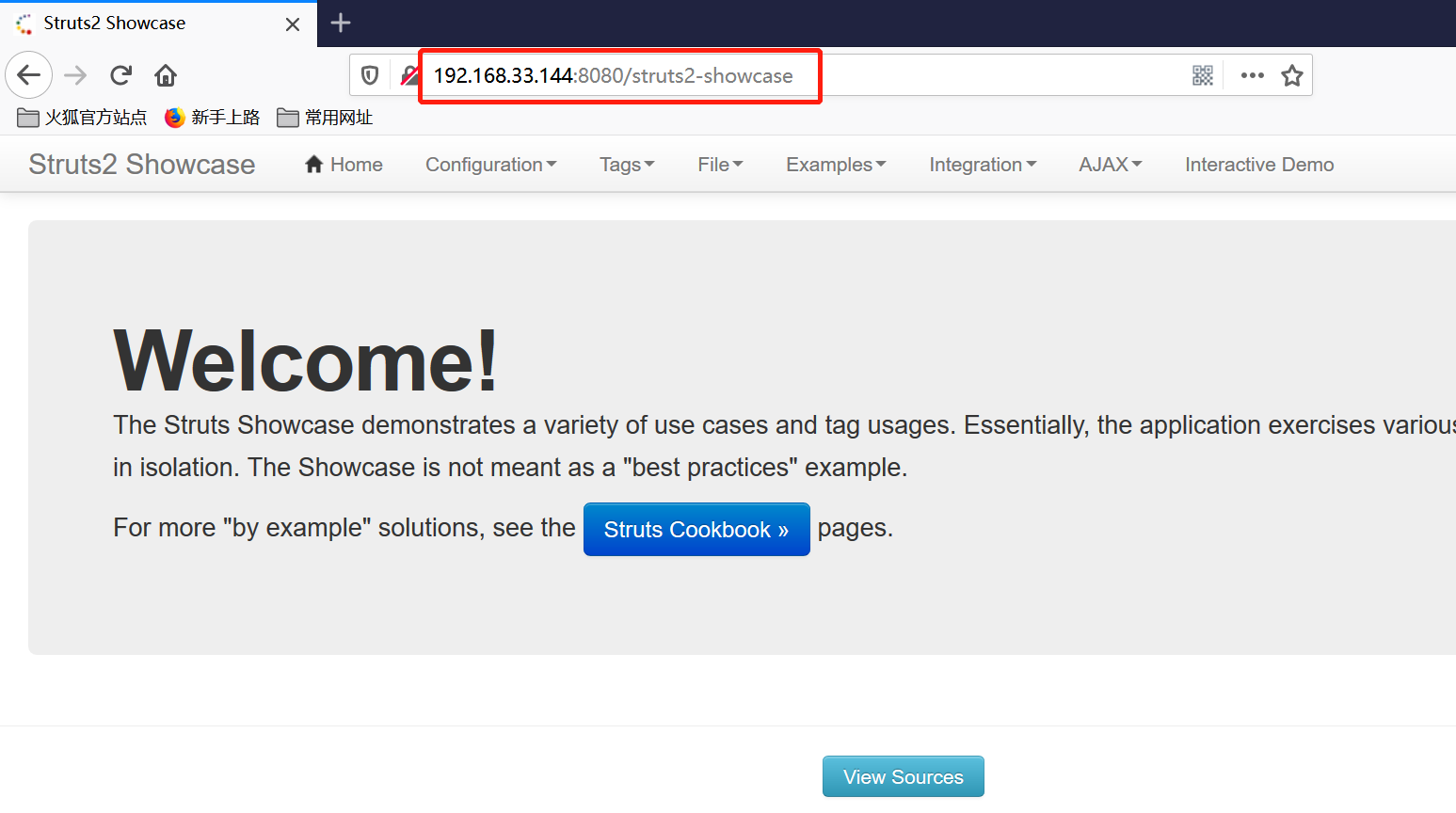The height and width of the screenshot is (813, 1456).
Task: Click the Welcome! heading text
Action: click(306, 361)
